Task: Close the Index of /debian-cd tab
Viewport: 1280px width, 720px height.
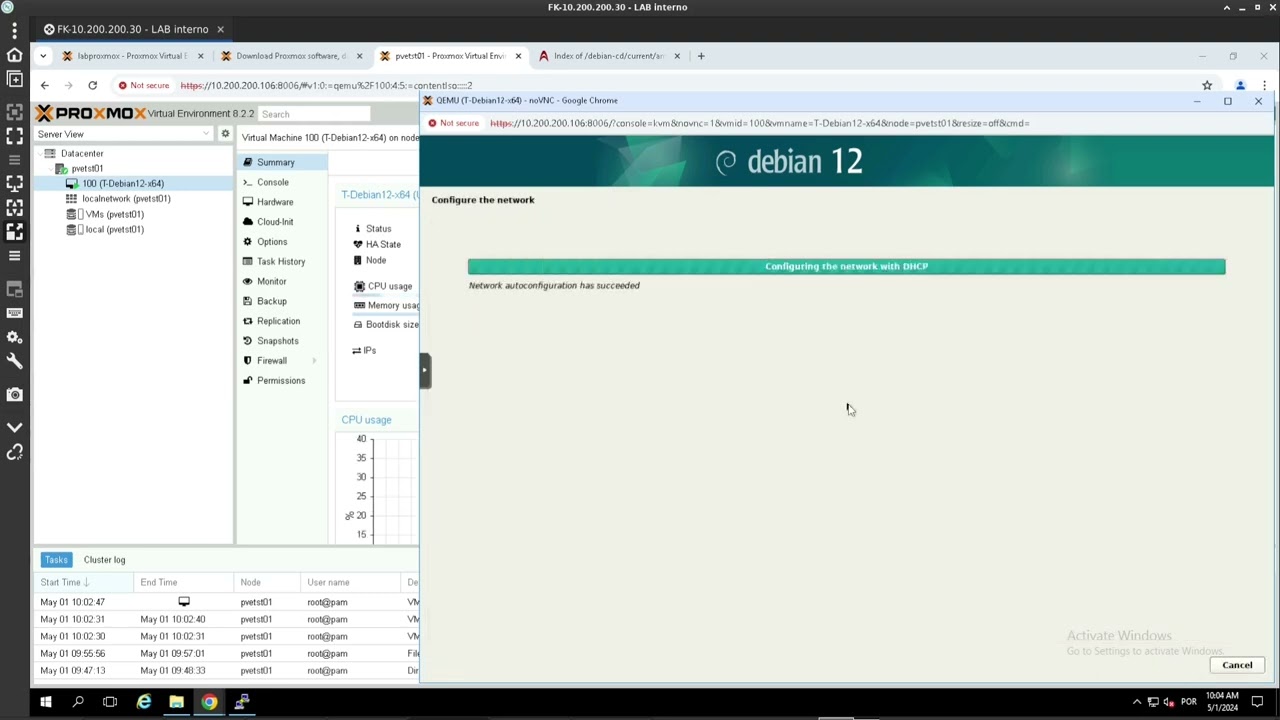Action: click(677, 56)
